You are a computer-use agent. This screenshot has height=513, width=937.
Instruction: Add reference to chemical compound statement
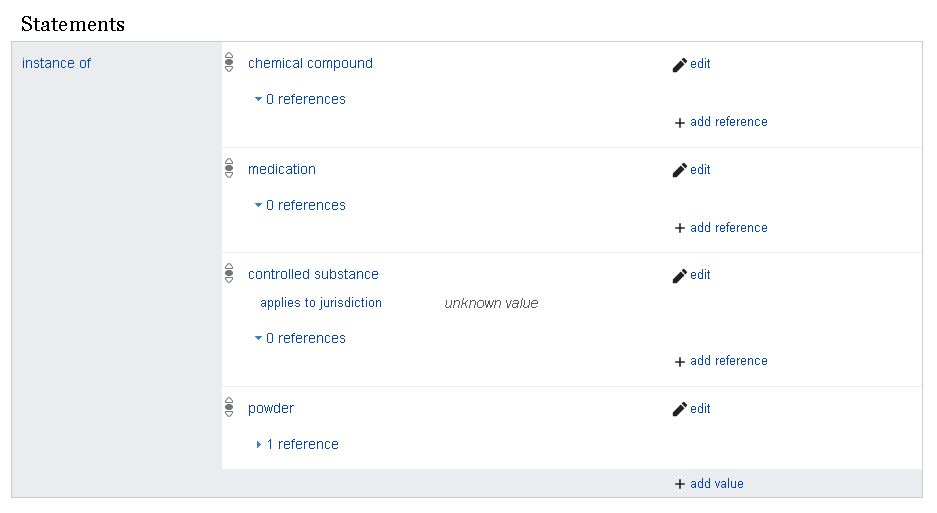(721, 122)
